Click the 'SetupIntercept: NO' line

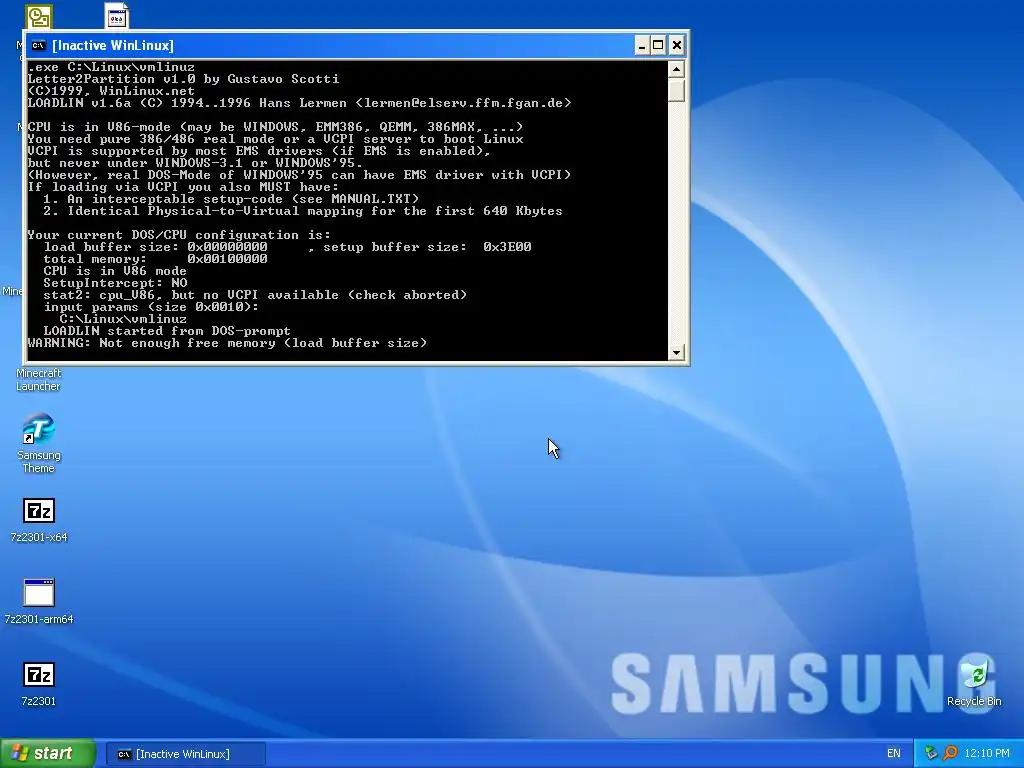point(116,283)
